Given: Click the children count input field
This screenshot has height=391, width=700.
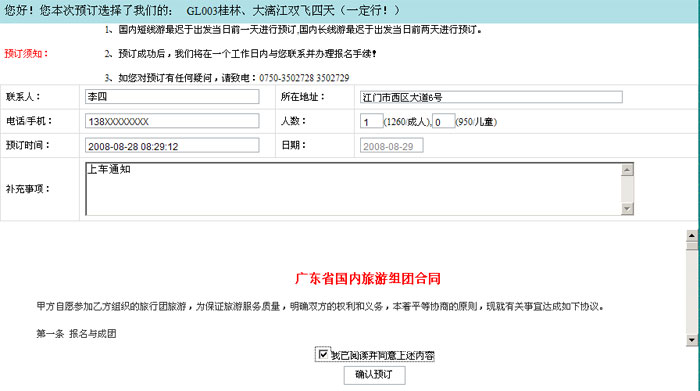Looking at the screenshot, I should point(443,121).
